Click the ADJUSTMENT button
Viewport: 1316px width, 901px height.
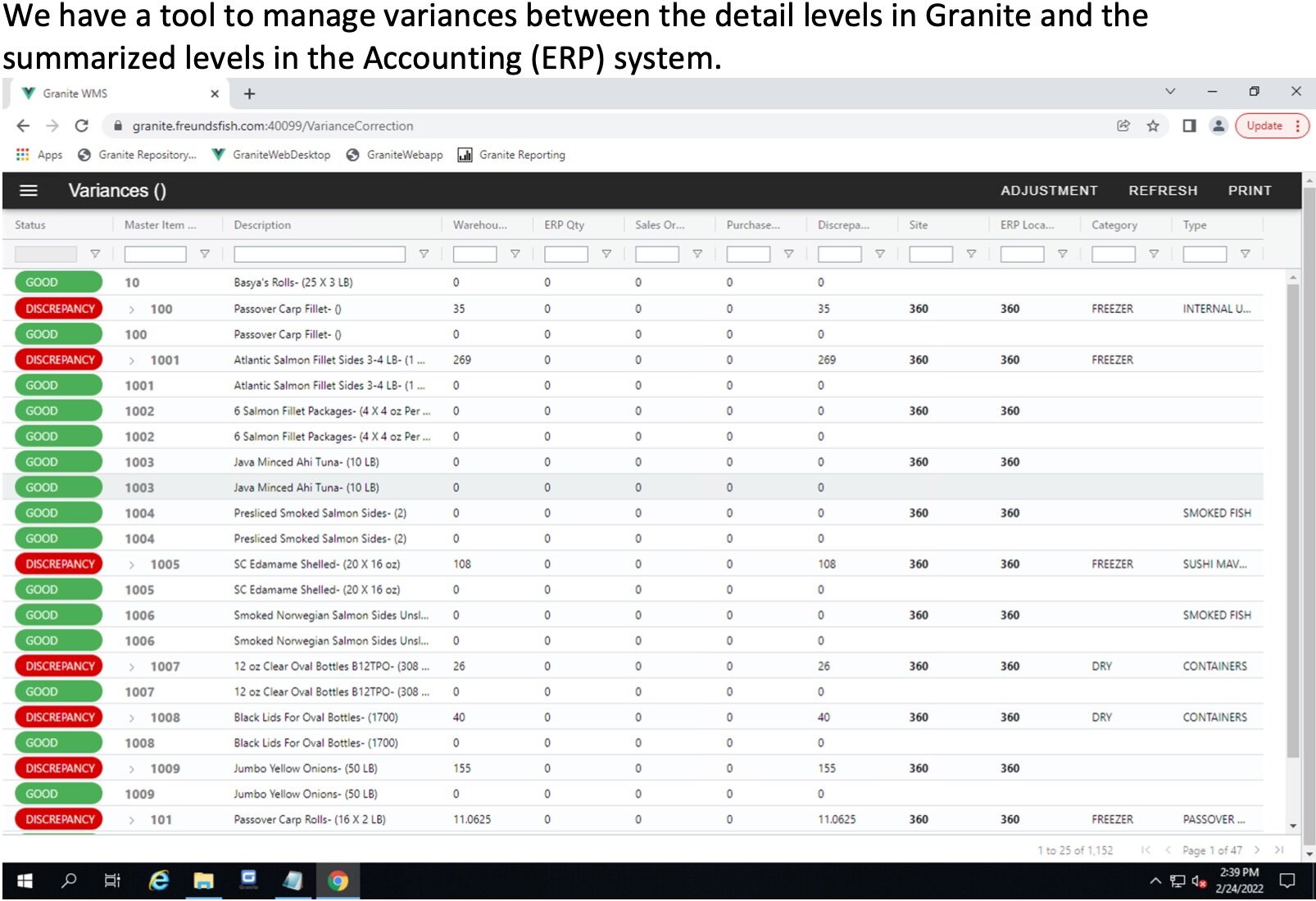coord(1048,191)
